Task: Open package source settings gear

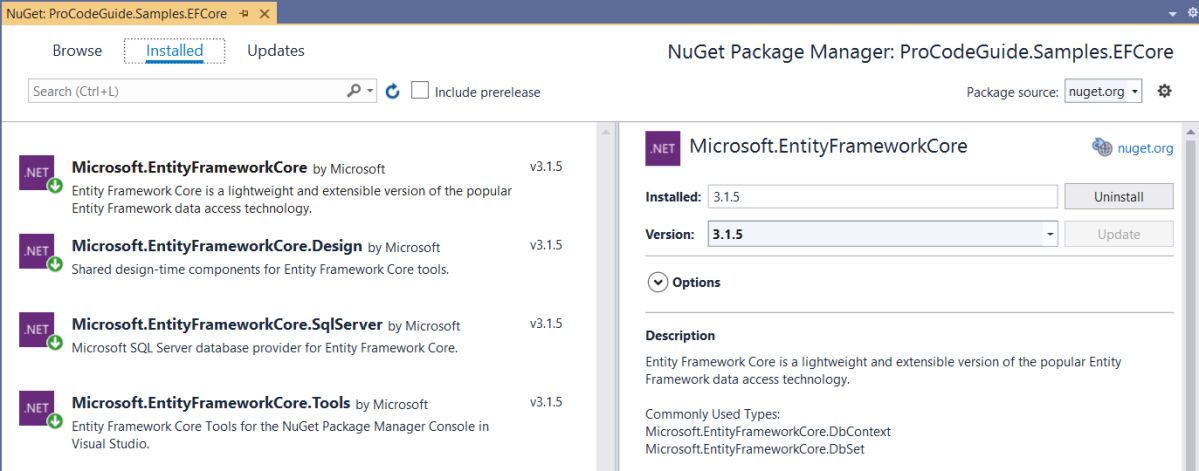Action: pyautogui.click(x=1164, y=91)
